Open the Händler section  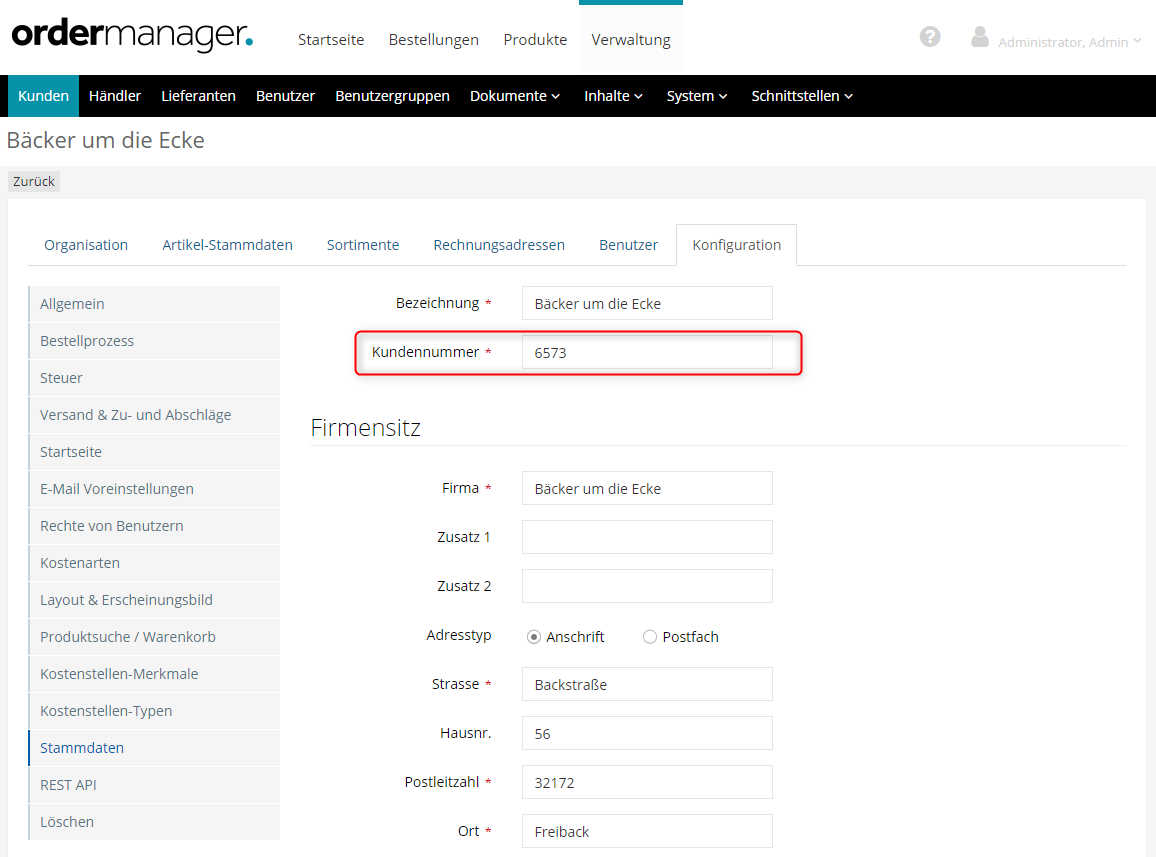[x=115, y=96]
